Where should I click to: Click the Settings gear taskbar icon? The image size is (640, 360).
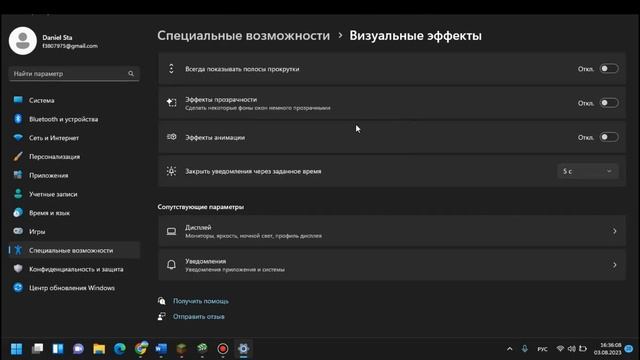(243, 349)
